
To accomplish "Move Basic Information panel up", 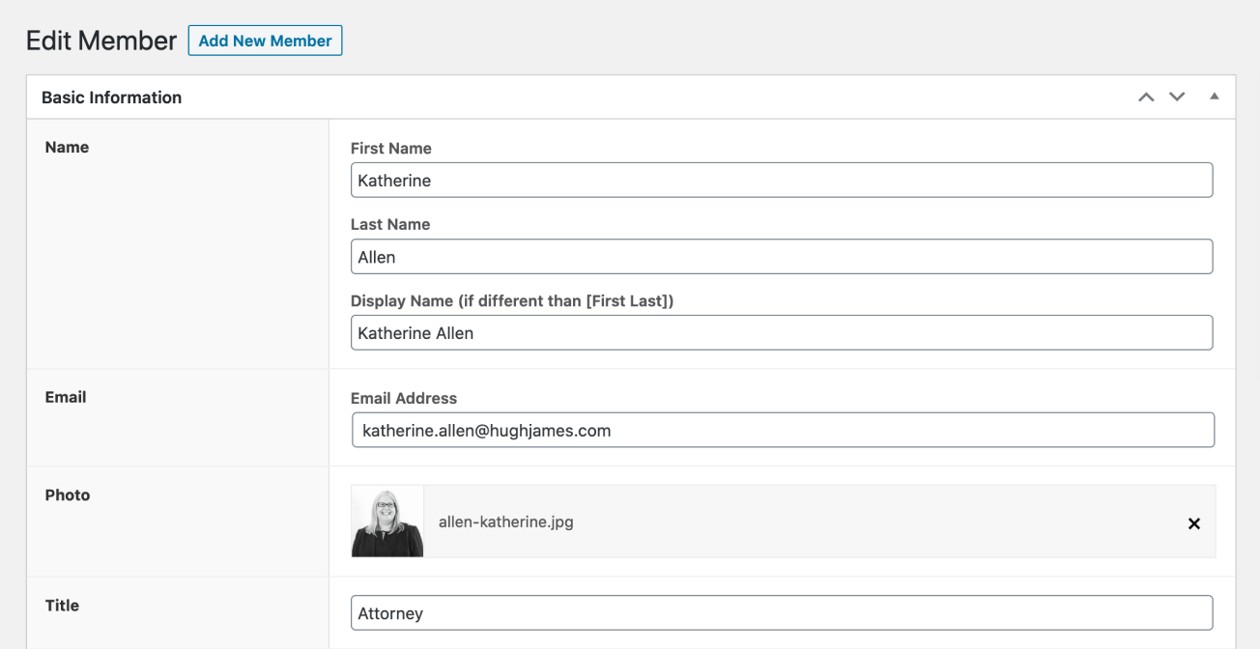I will (x=1146, y=97).
